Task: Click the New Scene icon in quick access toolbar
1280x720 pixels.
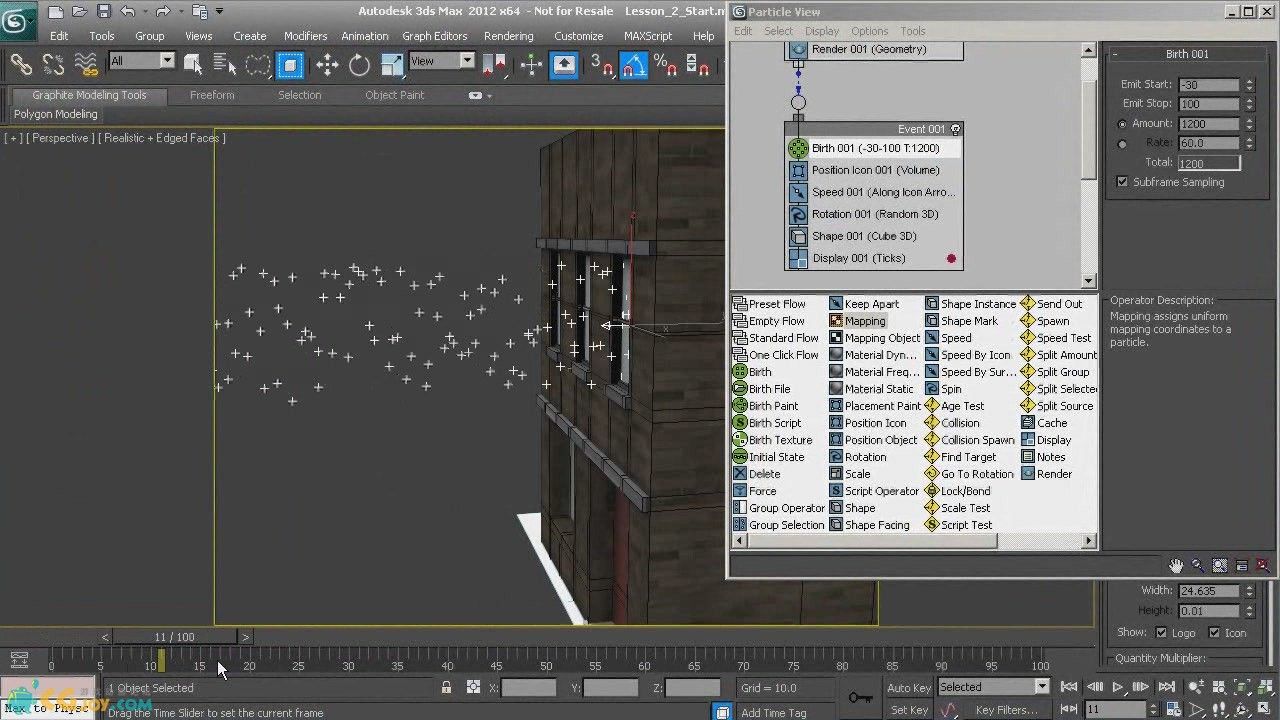Action: (55, 12)
